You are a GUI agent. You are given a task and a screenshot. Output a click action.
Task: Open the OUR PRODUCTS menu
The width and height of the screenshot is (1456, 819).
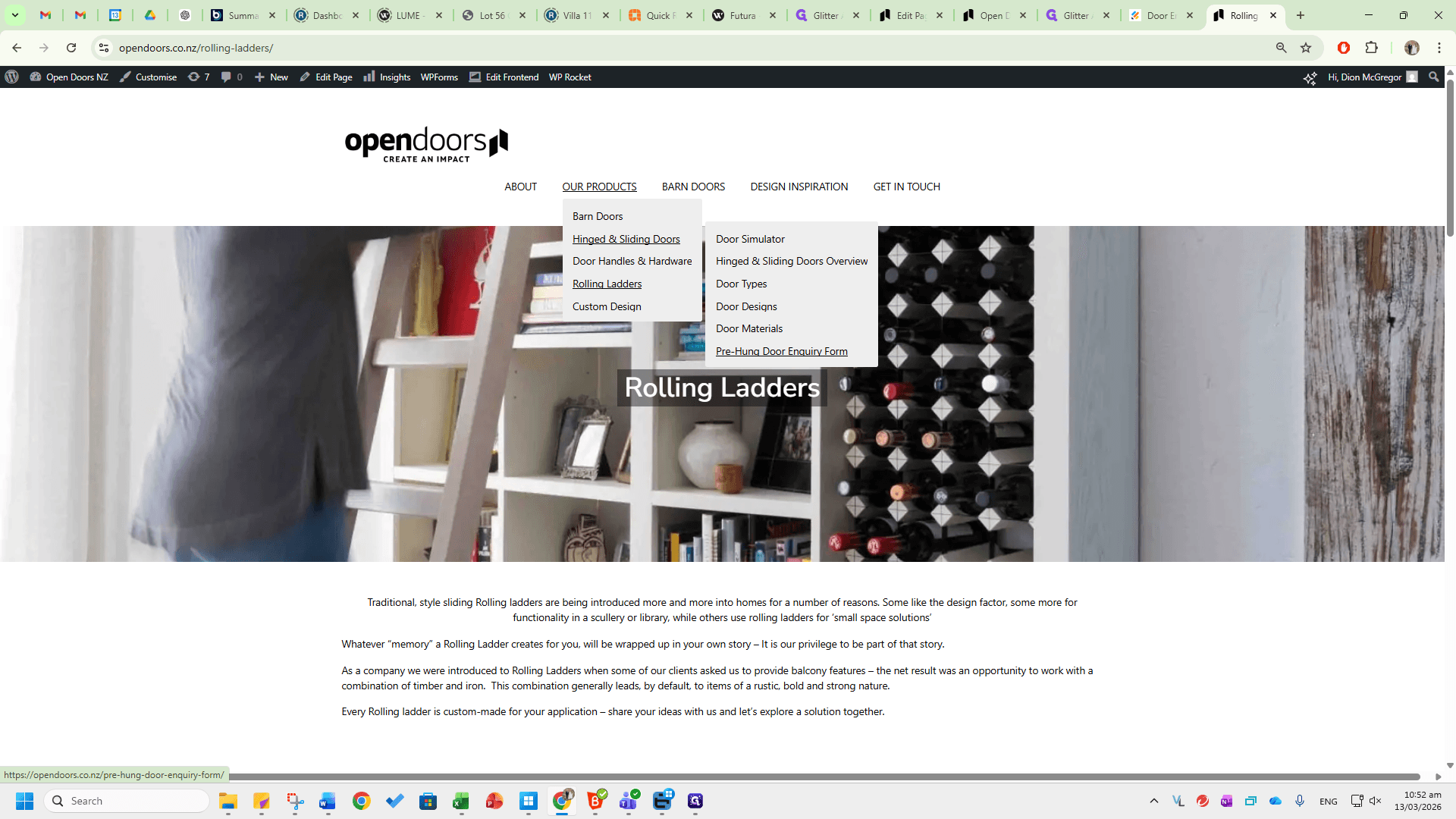click(599, 187)
